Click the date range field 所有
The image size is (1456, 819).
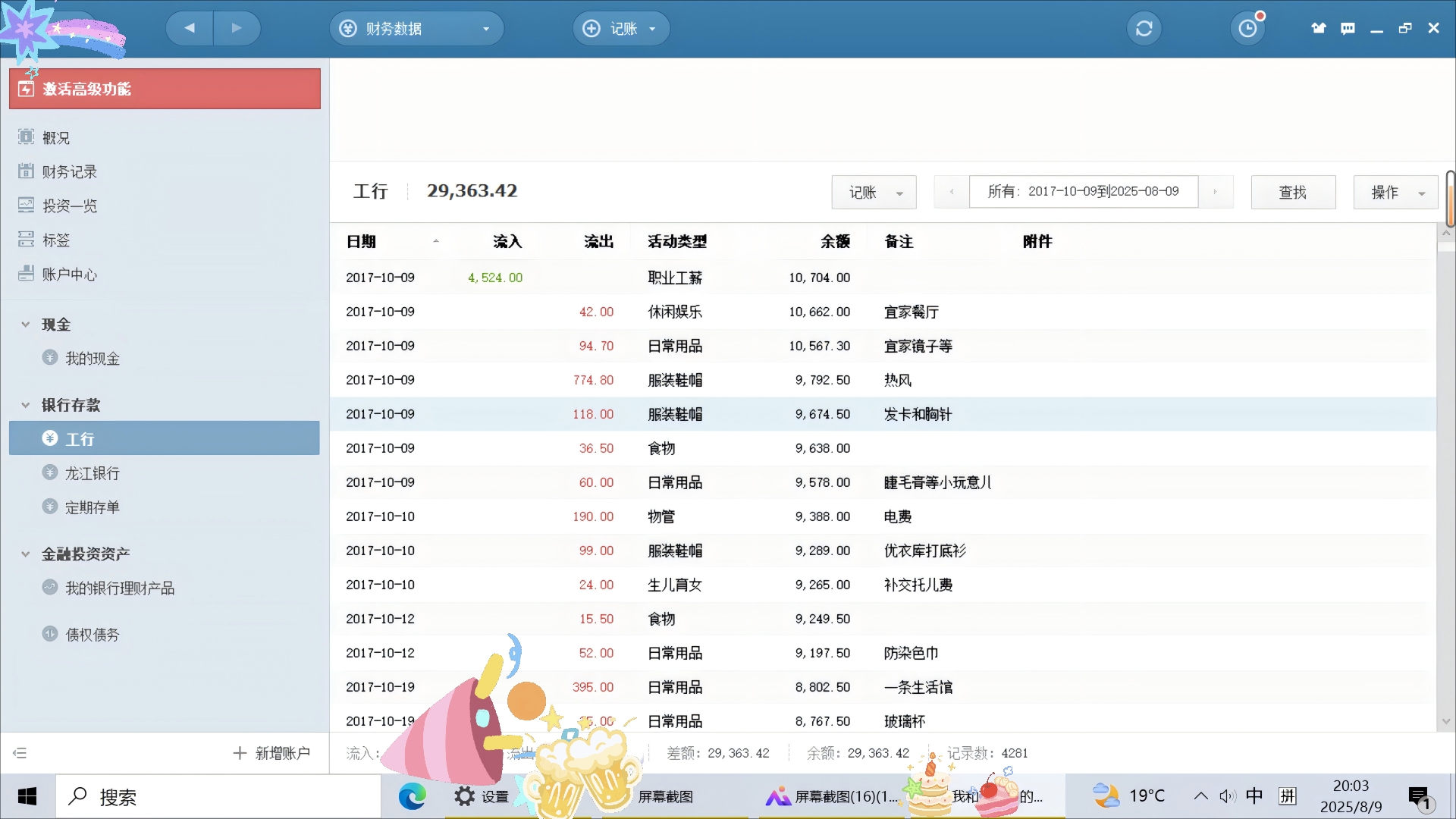[x=1083, y=192]
